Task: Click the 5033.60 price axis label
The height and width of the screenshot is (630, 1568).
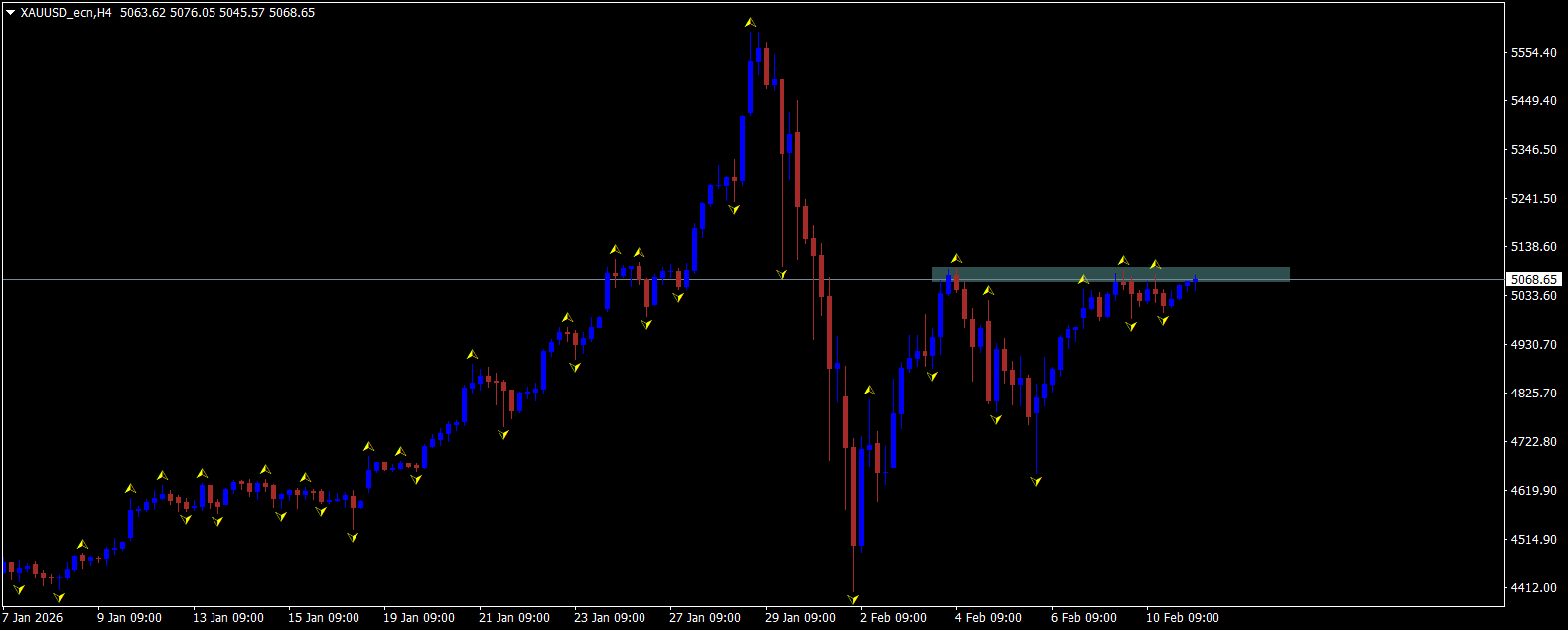Action: [1533, 296]
